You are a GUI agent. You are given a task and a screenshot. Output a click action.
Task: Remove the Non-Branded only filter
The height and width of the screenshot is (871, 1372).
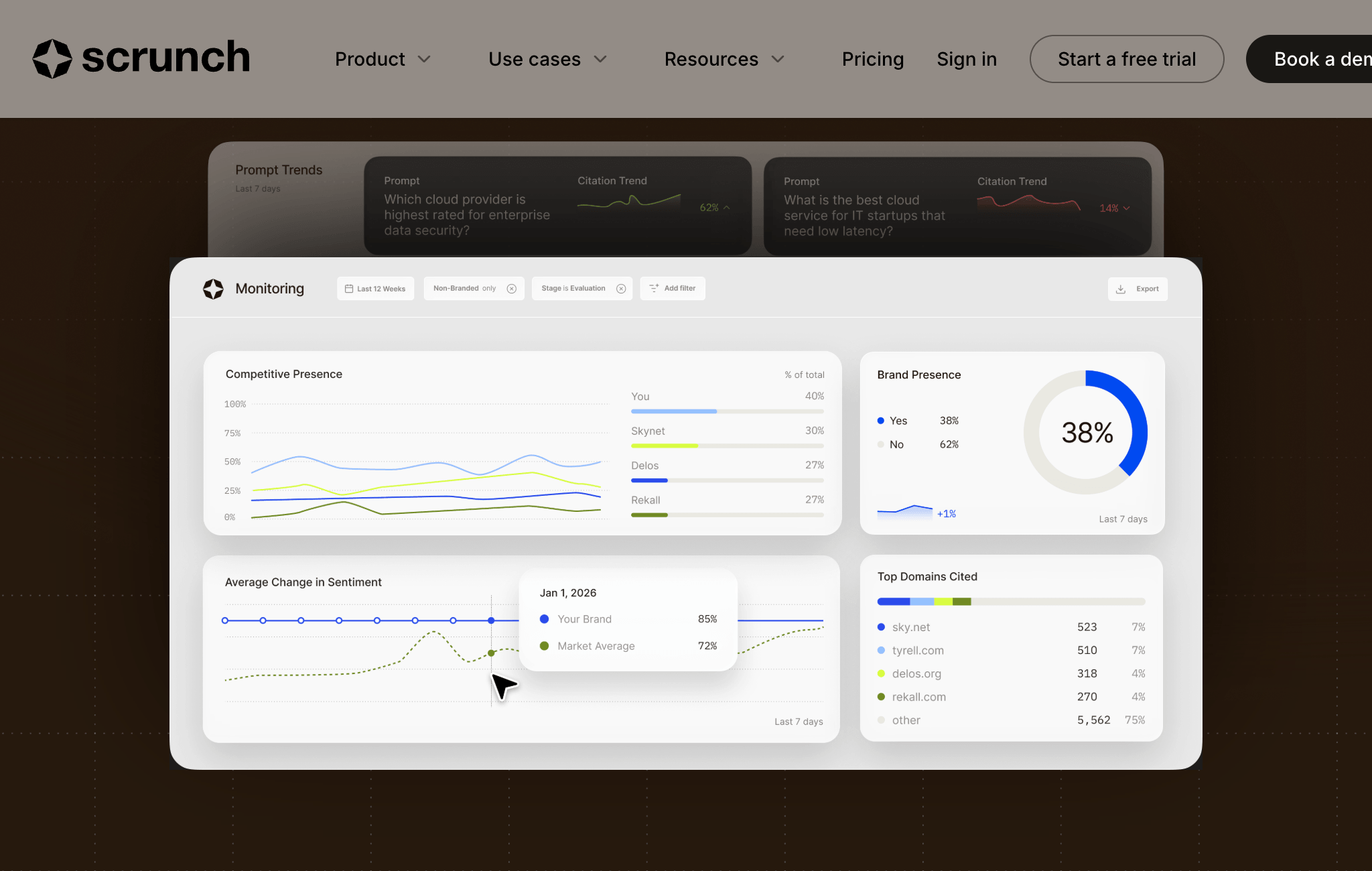[x=512, y=289]
